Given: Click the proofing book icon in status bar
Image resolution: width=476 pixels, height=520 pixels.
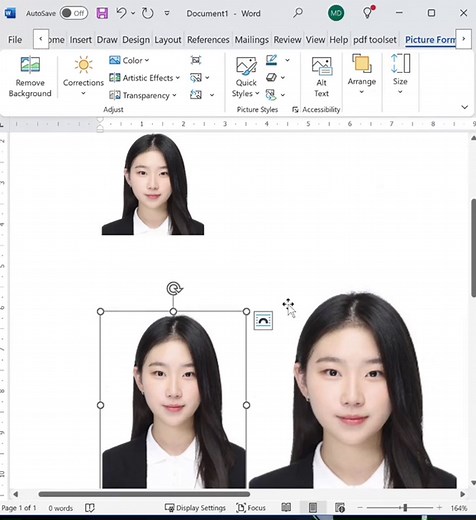Looking at the screenshot, I should point(90,508).
